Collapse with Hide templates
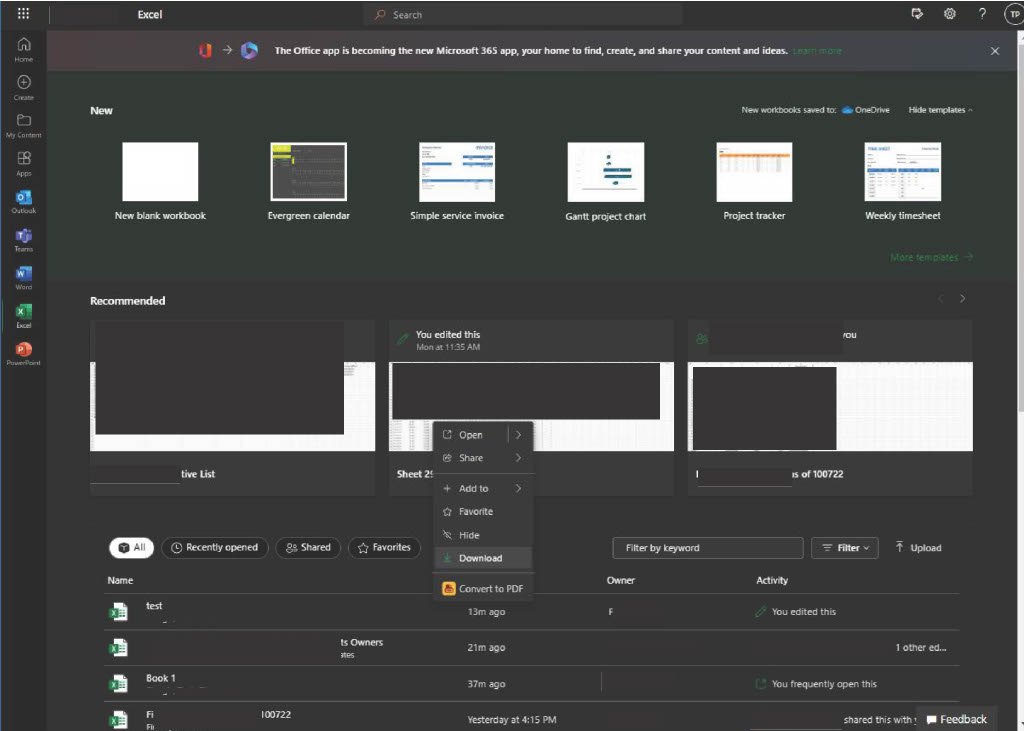 (x=940, y=110)
